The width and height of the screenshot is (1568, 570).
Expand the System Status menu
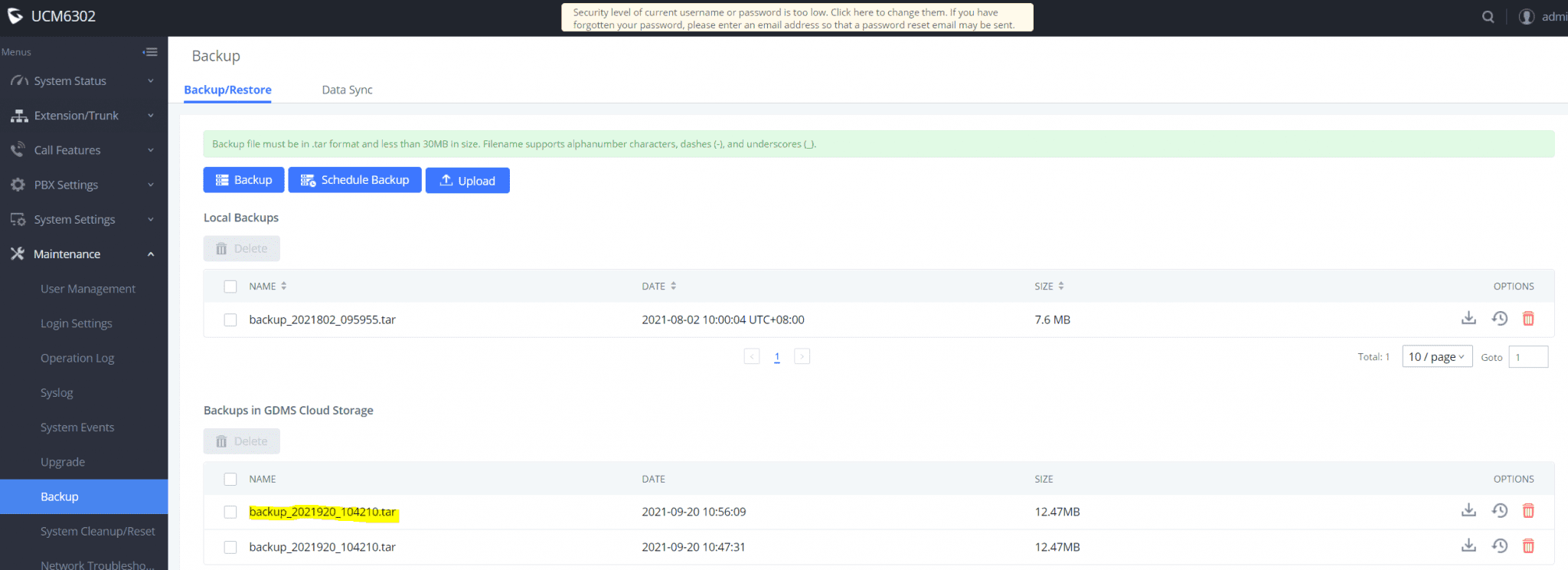tap(83, 81)
